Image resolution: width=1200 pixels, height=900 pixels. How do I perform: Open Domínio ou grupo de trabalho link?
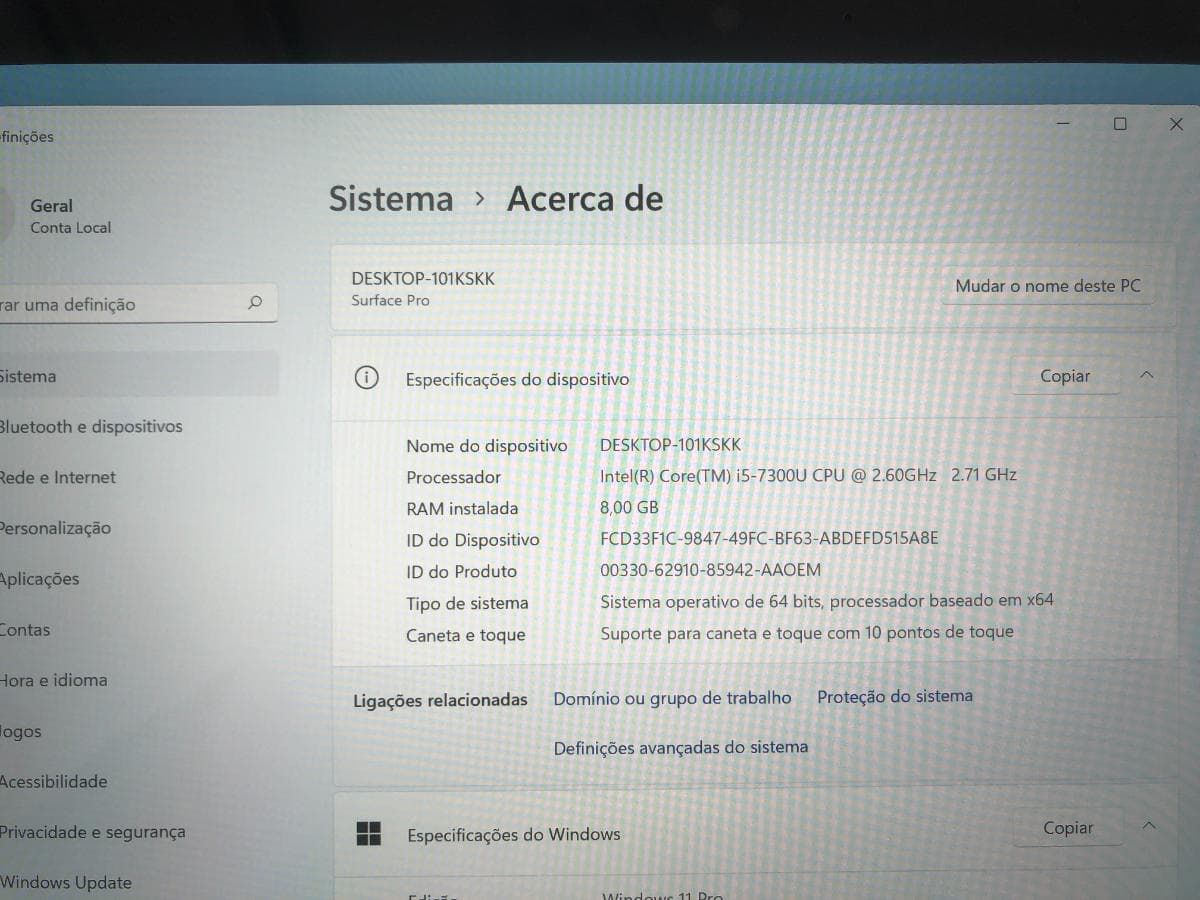click(x=672, y=698)
